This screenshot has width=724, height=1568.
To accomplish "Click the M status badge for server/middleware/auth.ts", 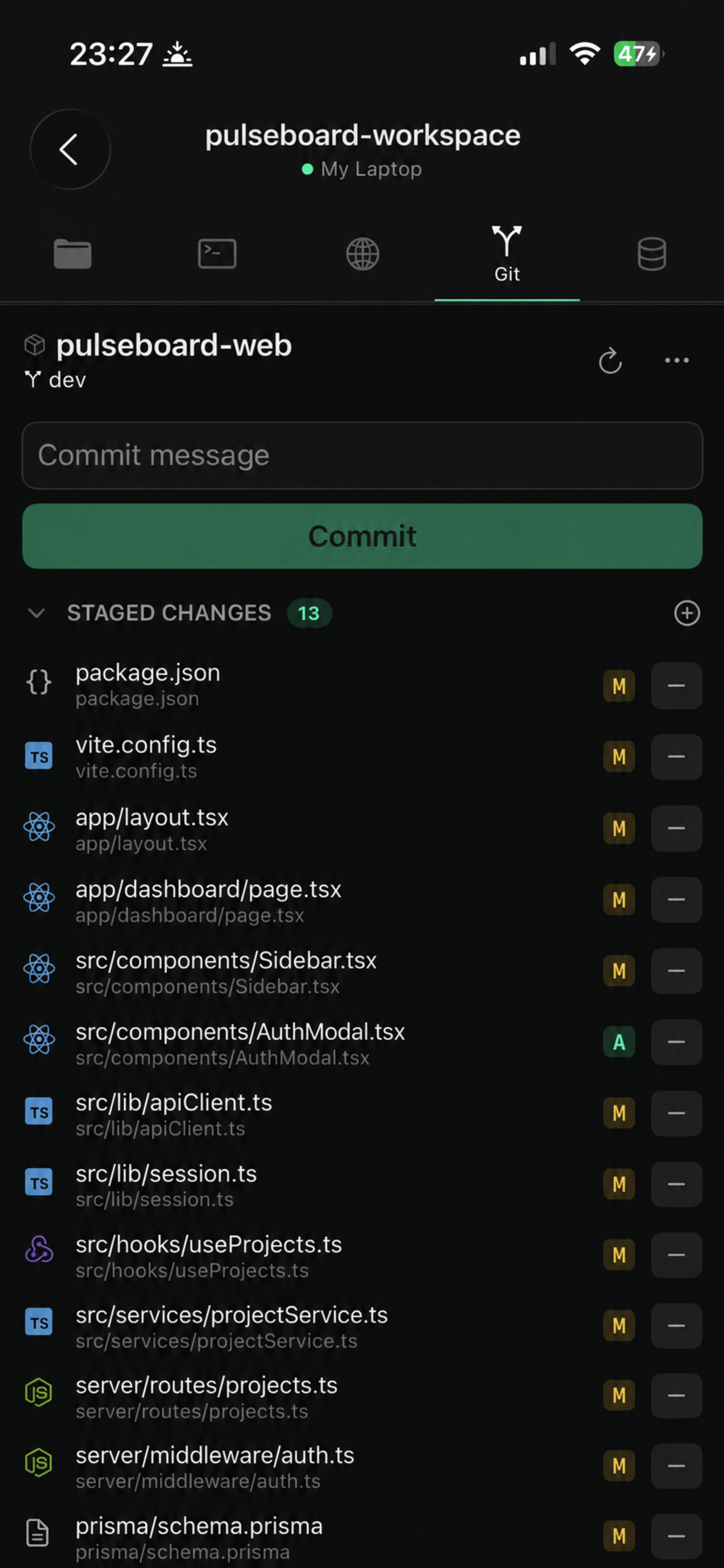I will click(x=618, y=1466).
